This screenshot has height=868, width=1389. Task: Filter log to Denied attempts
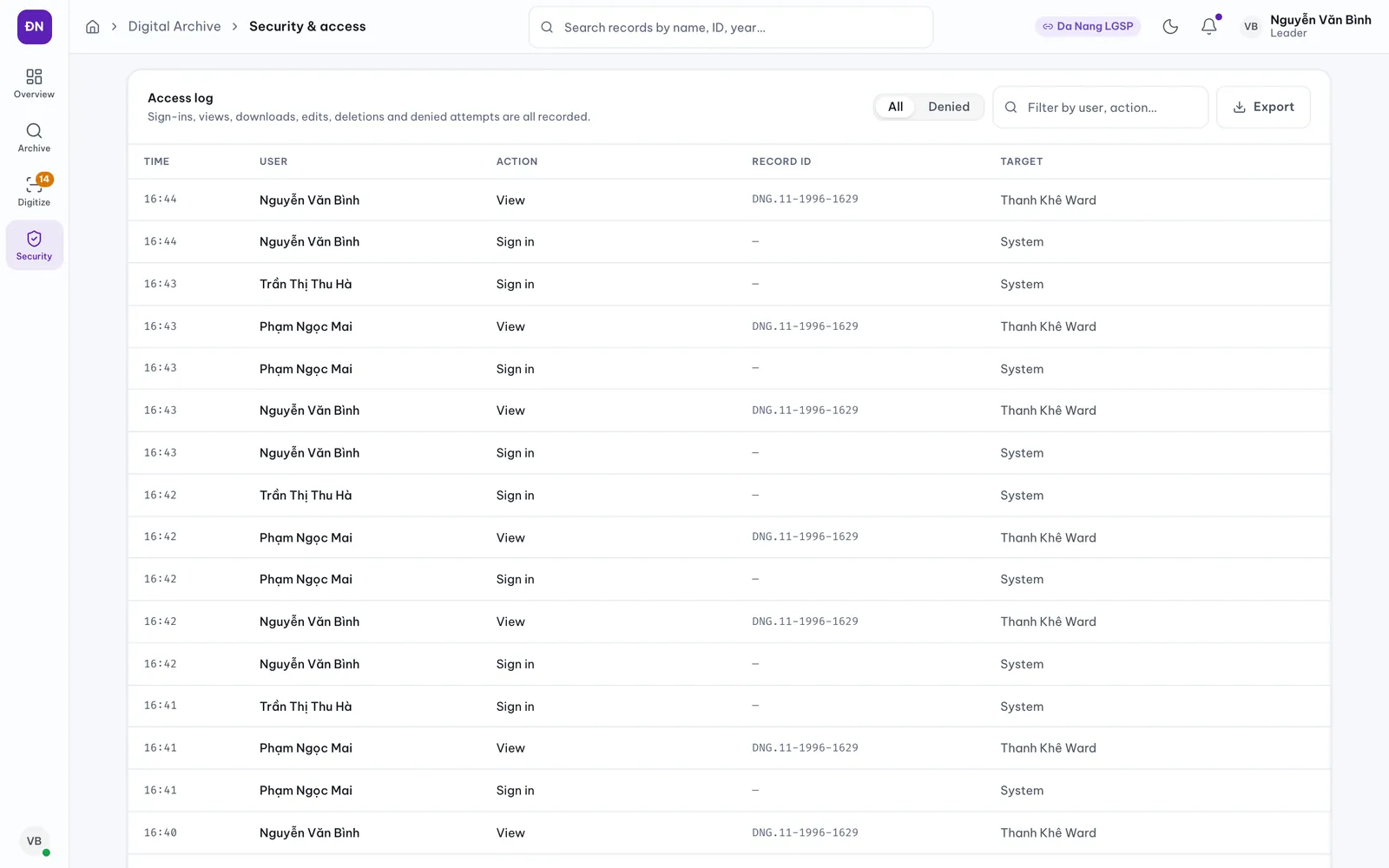pos(949,107)
